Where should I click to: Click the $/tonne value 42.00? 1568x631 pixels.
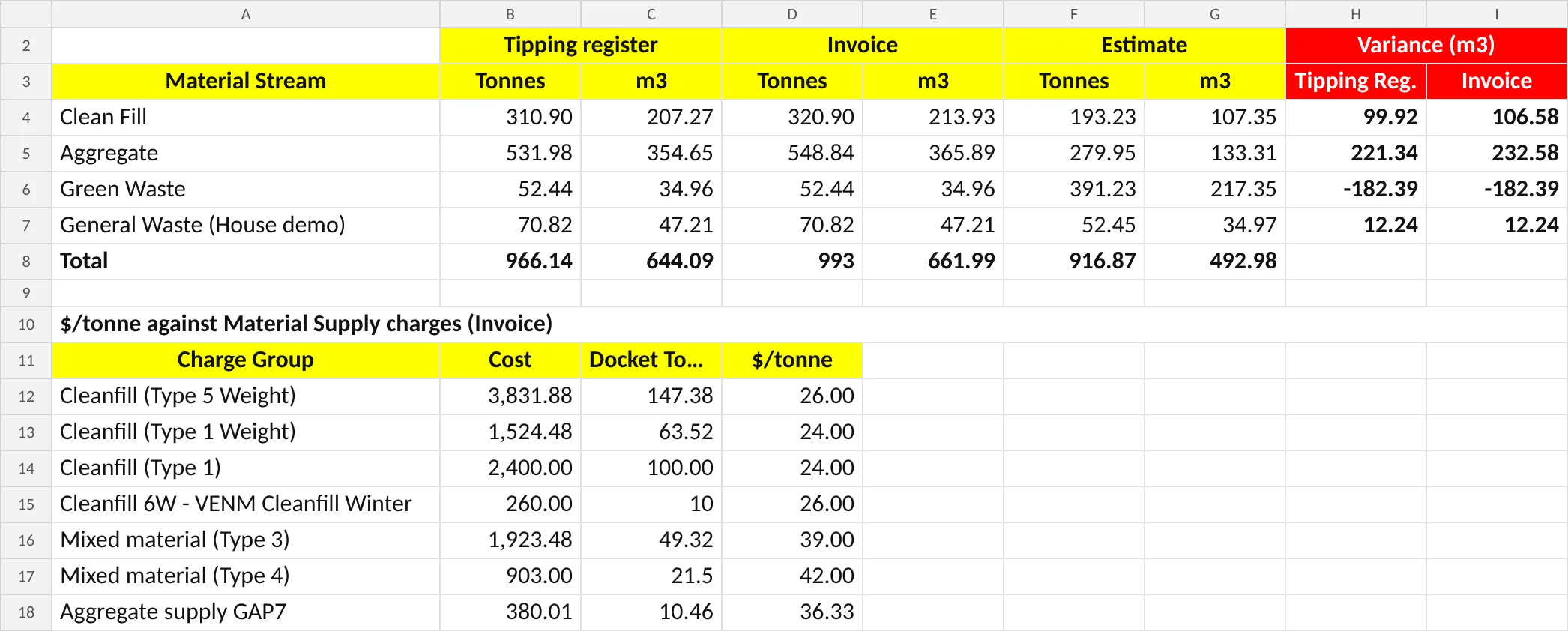tap(791, 576)
